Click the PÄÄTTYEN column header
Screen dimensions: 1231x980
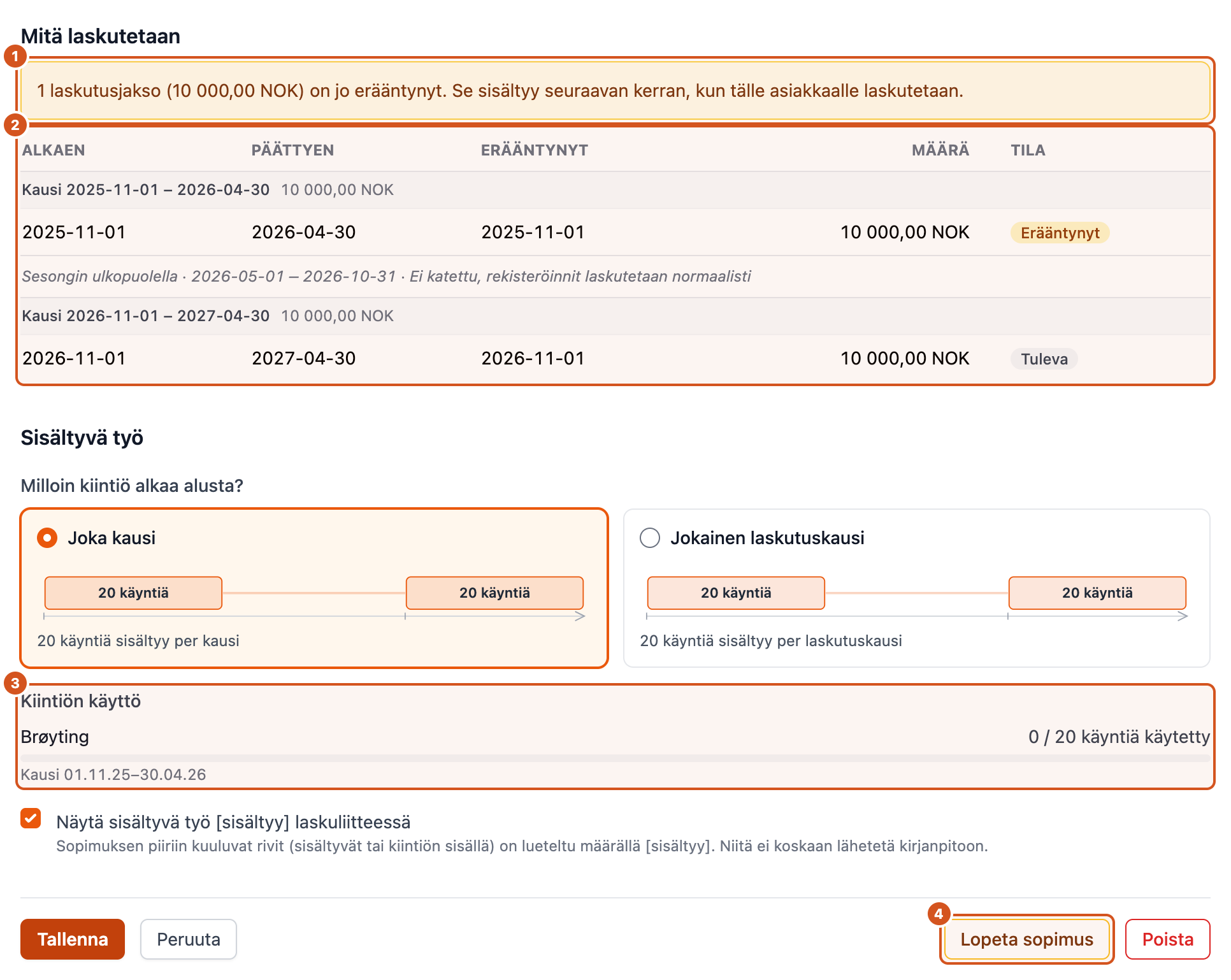click(x=292, y=150)
